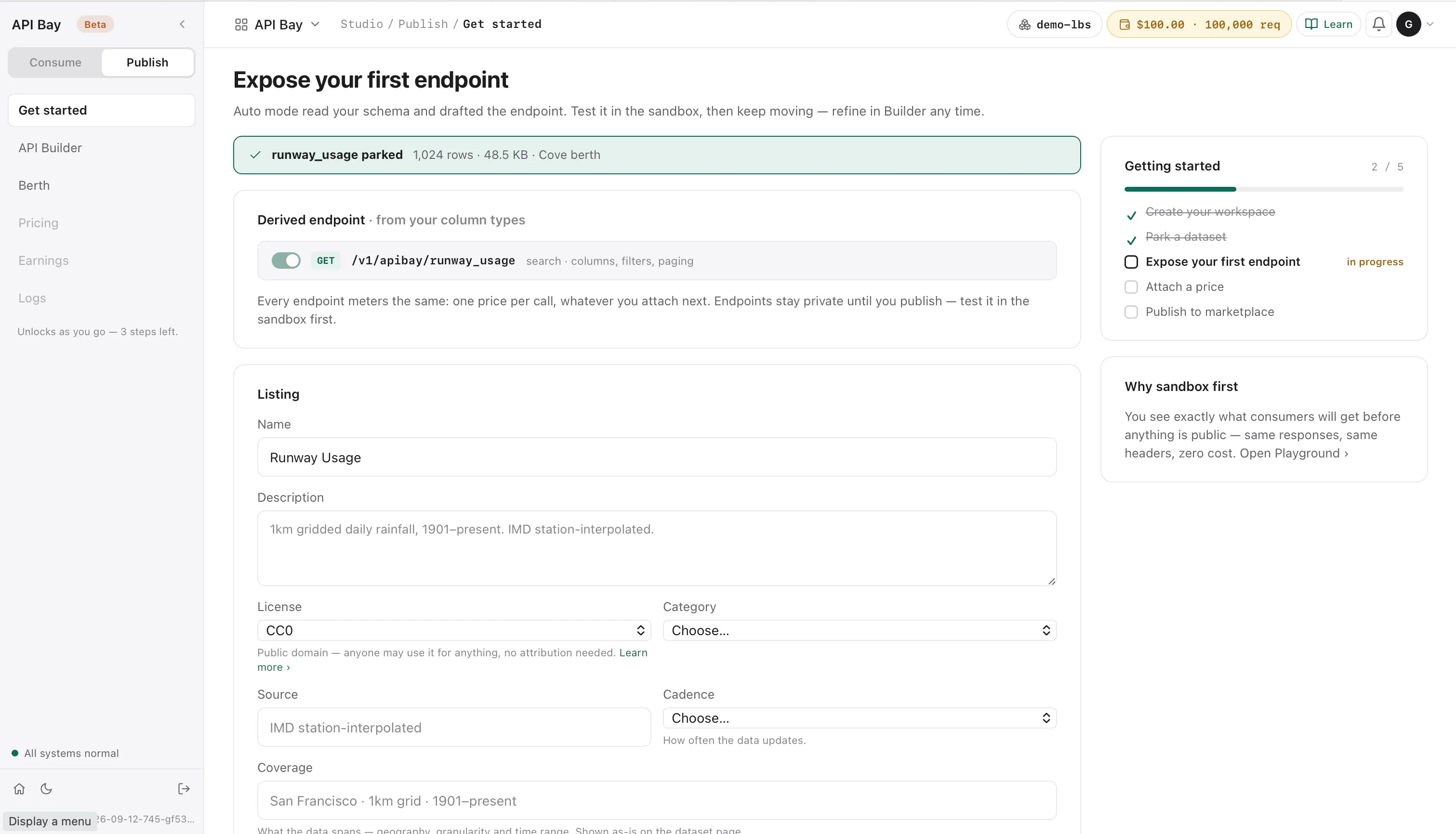Screen dimensions: 1456x834
Task: Click the demo-lbs workspace chip
Action: point(1054,24)
